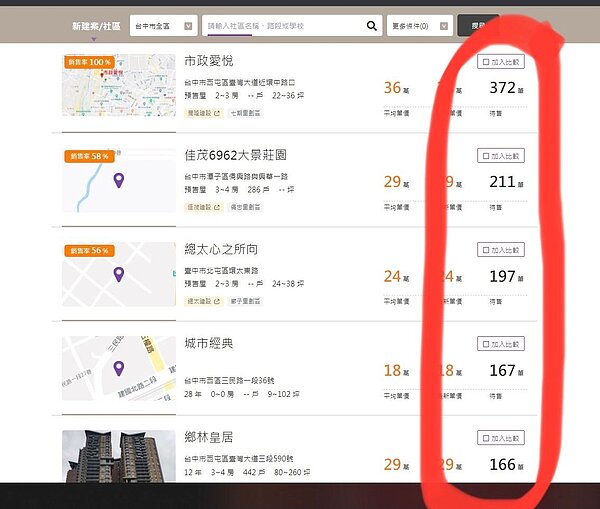The height and width of the screenshot is (509, 600).
Task: Click the purple map pin in 城市經典 map
Action: tap(119, 369)
